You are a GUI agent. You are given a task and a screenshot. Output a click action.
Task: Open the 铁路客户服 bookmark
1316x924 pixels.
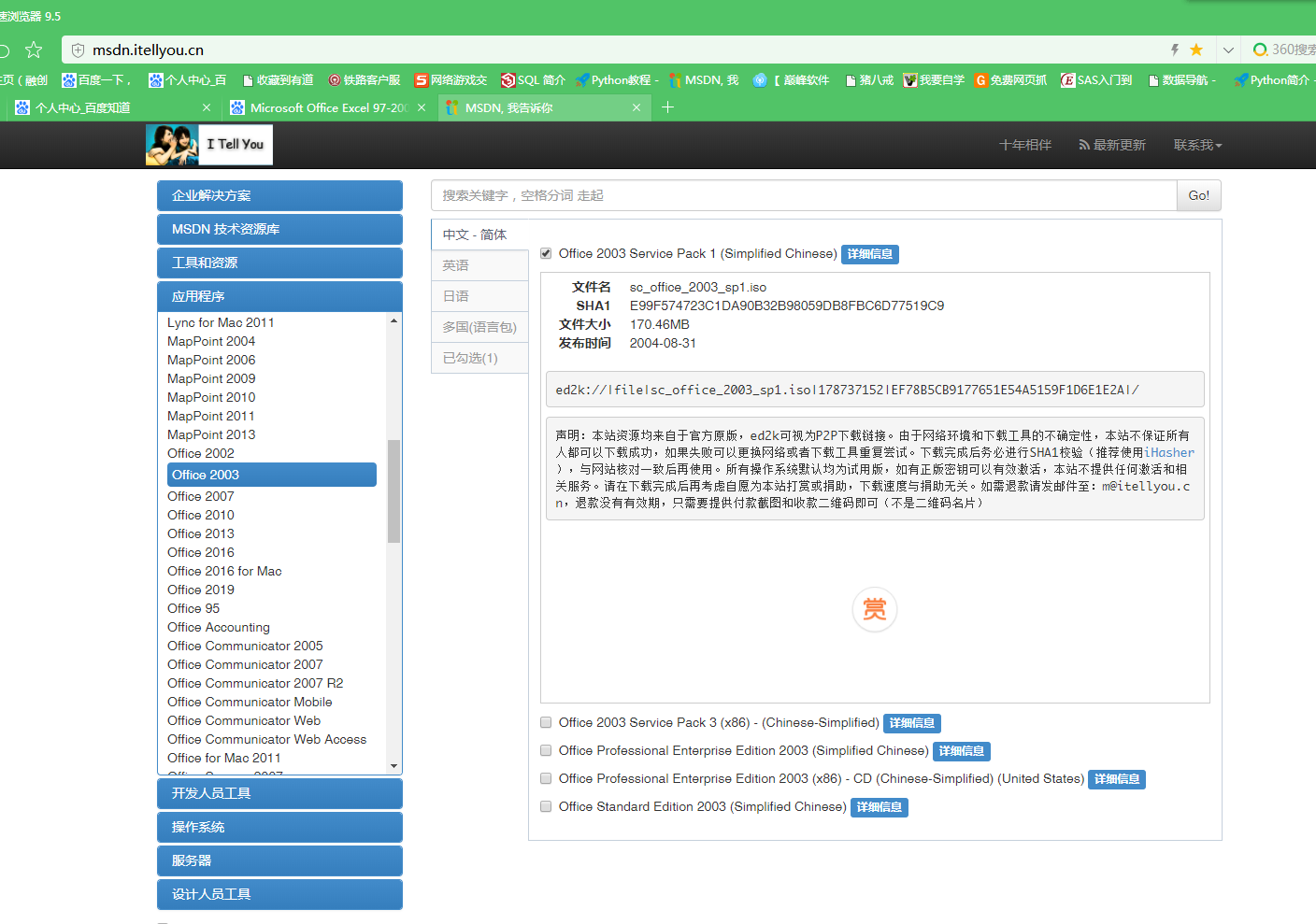[x=365, y=80]
